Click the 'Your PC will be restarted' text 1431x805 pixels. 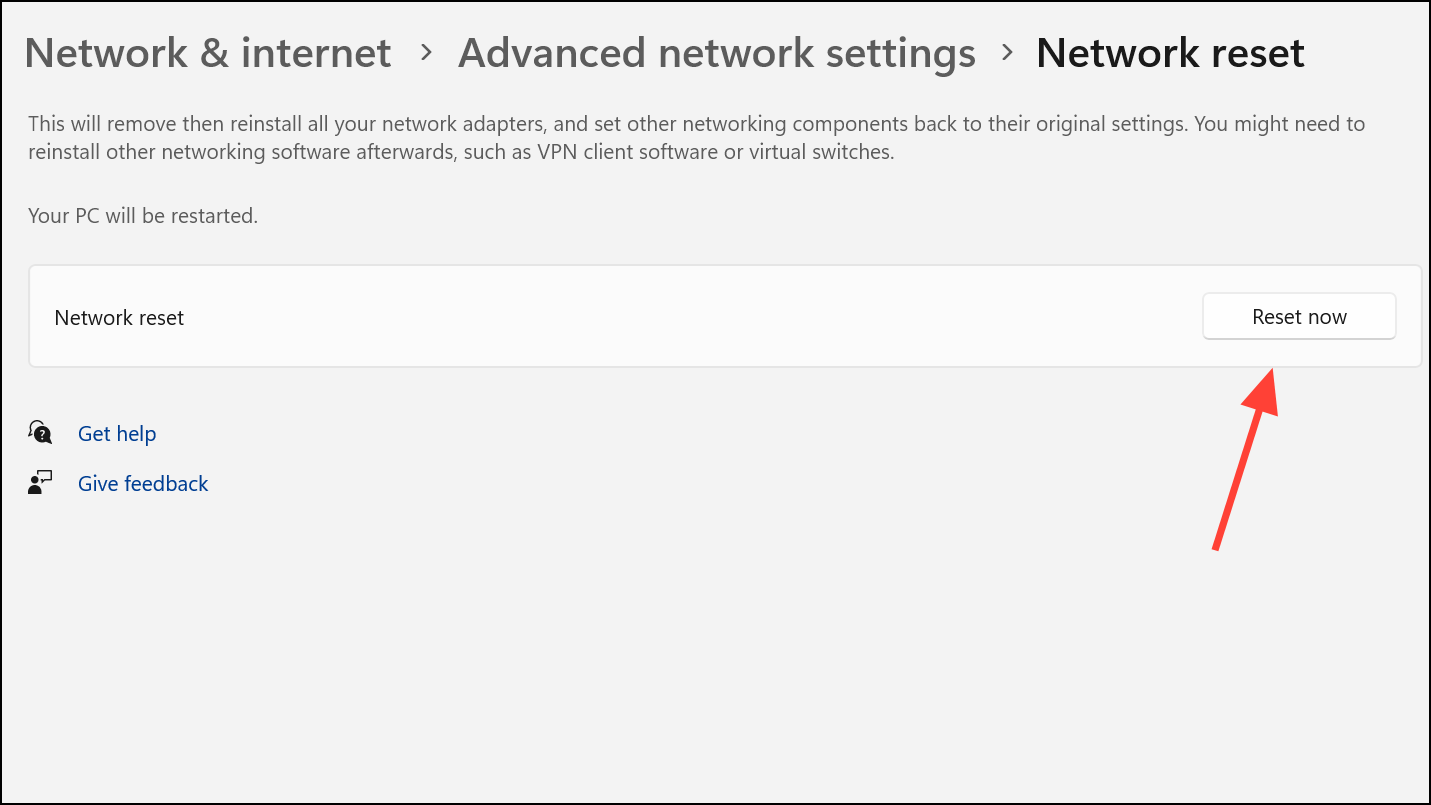[143, 216]
